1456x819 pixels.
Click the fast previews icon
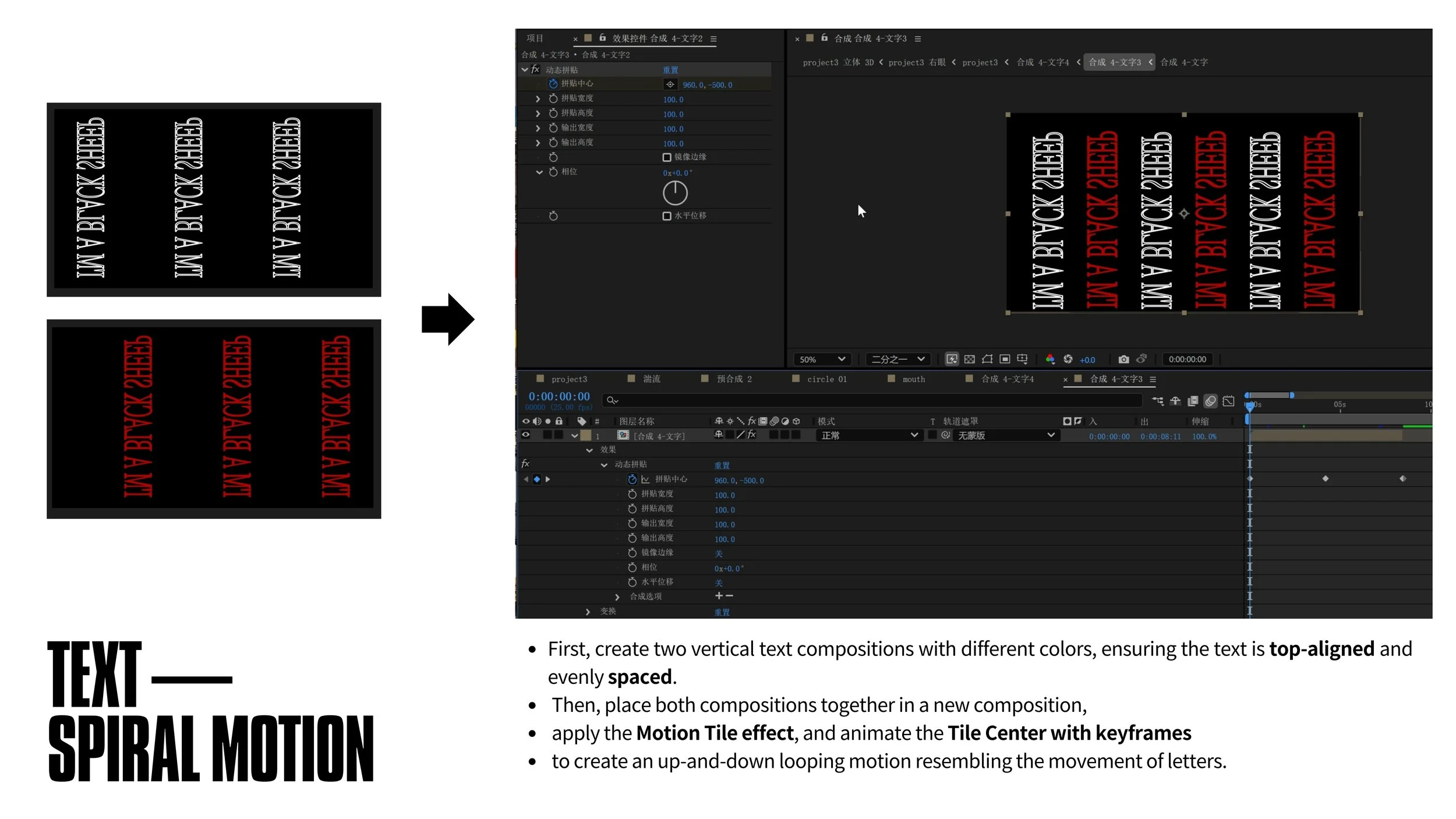[x=952, y=359]
